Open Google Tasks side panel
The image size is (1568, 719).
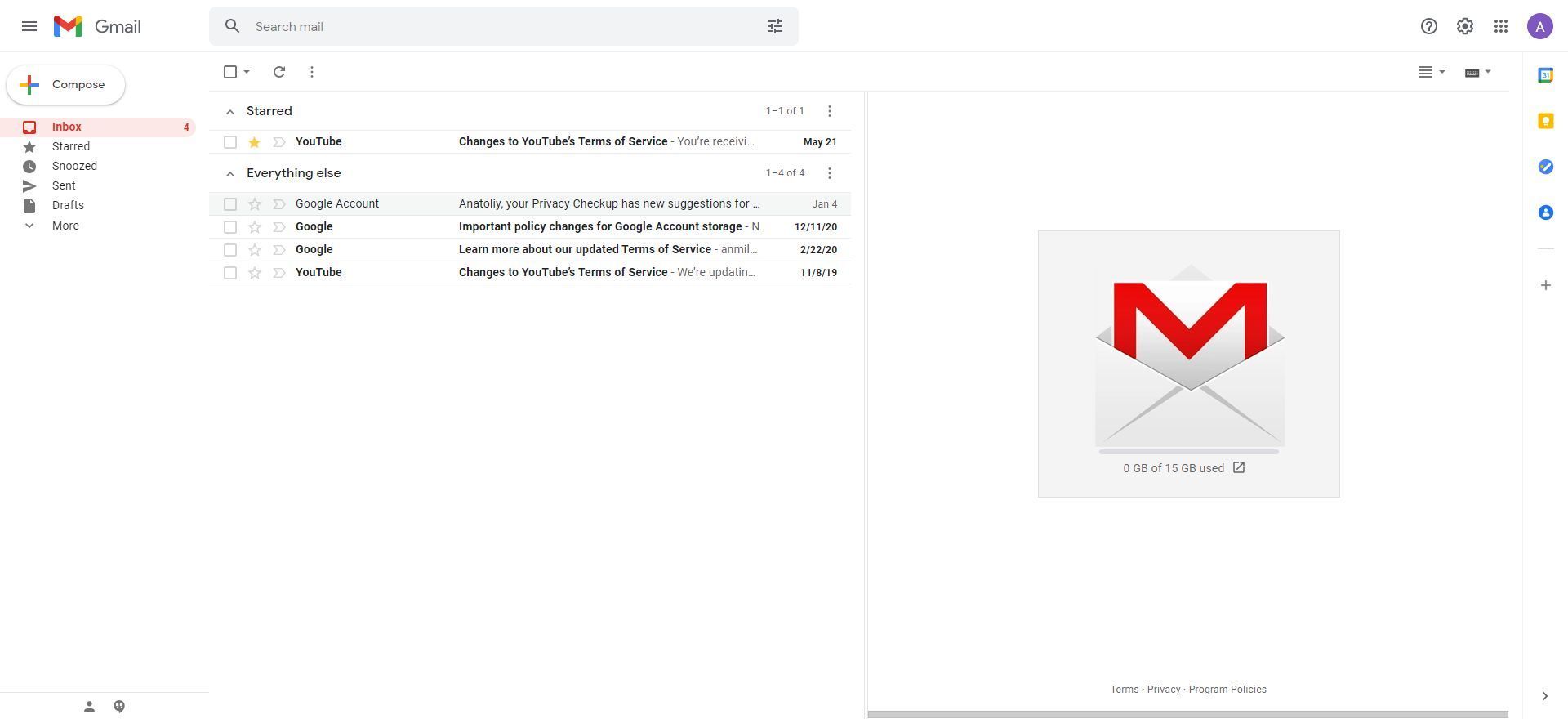[1546, 167]
